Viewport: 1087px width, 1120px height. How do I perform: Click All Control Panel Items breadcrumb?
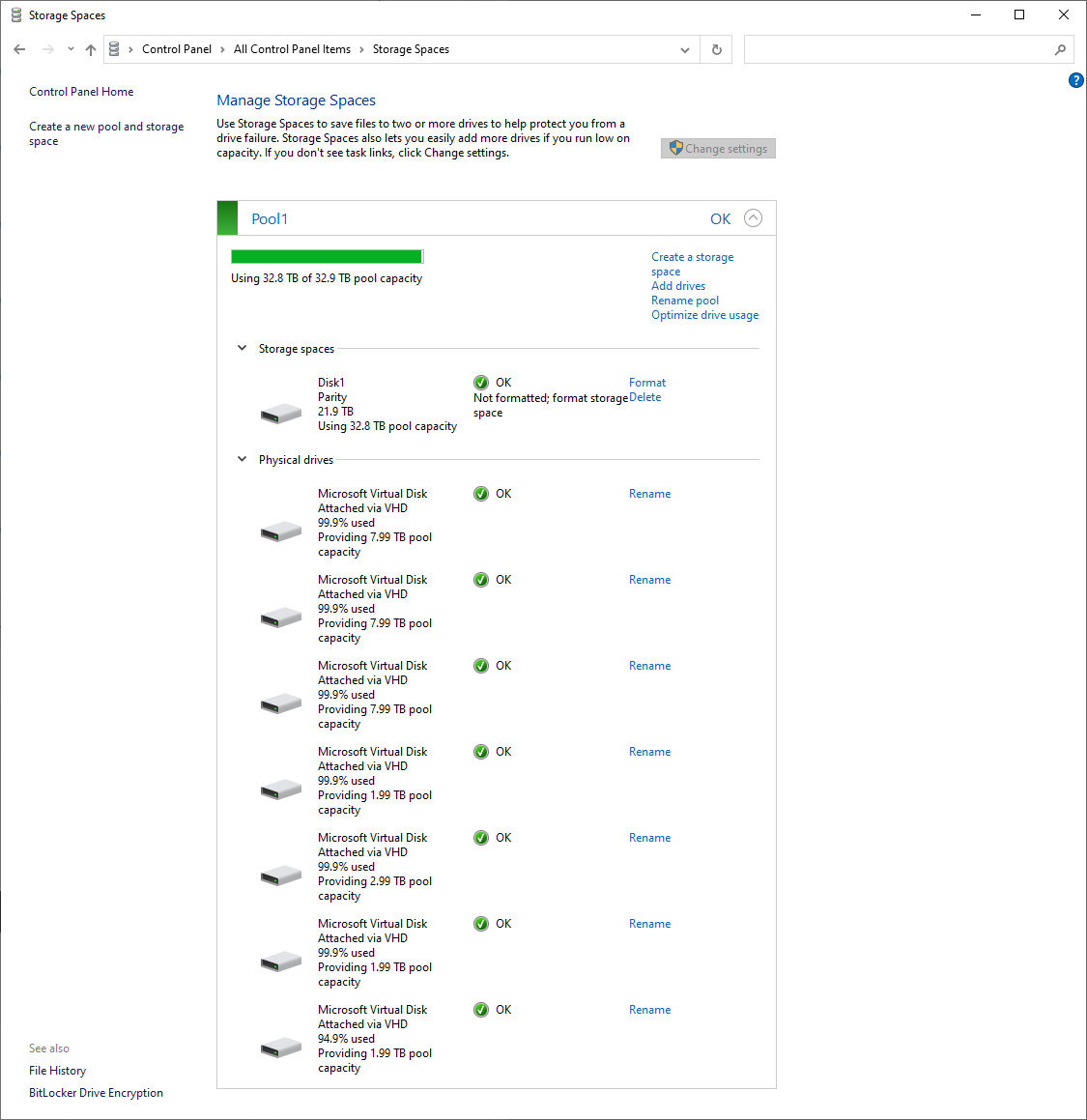coord(292,49)
